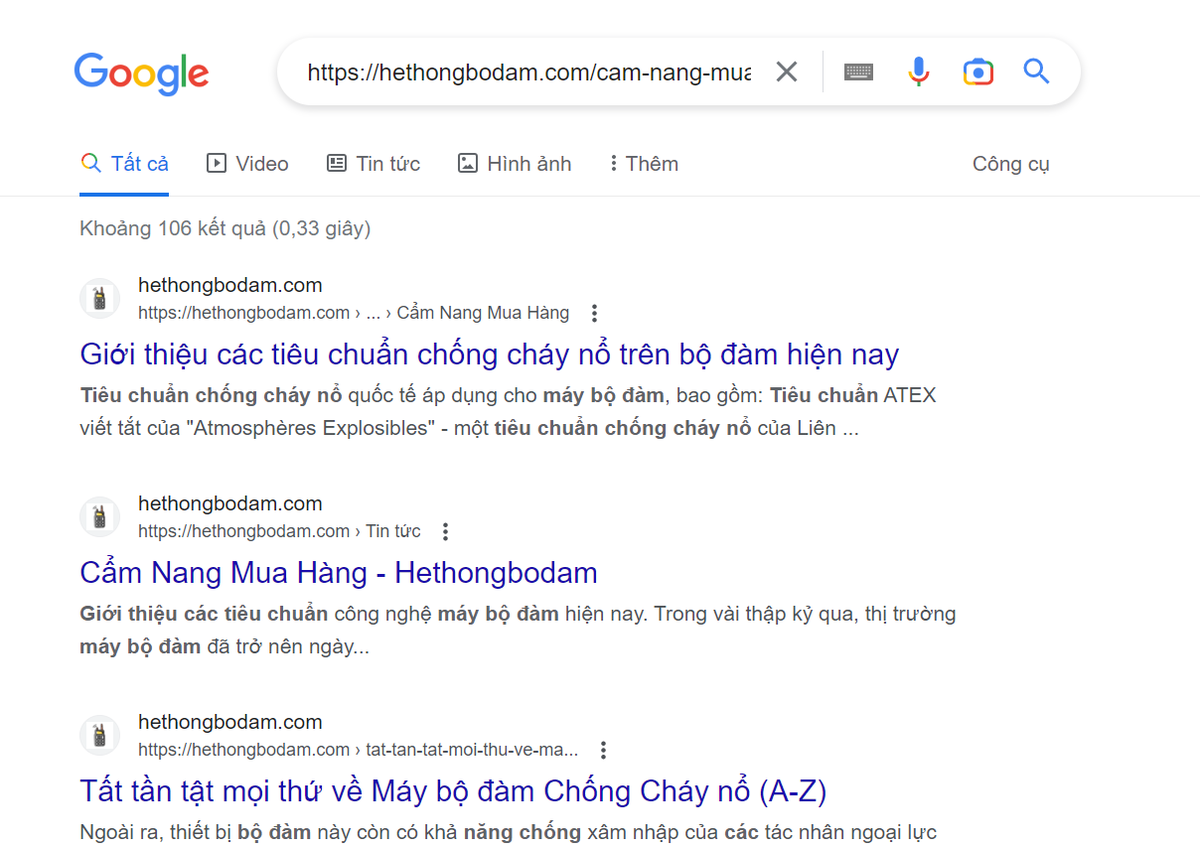
Task: Open the Công cụ tools button
Action: pos(1011,164)
